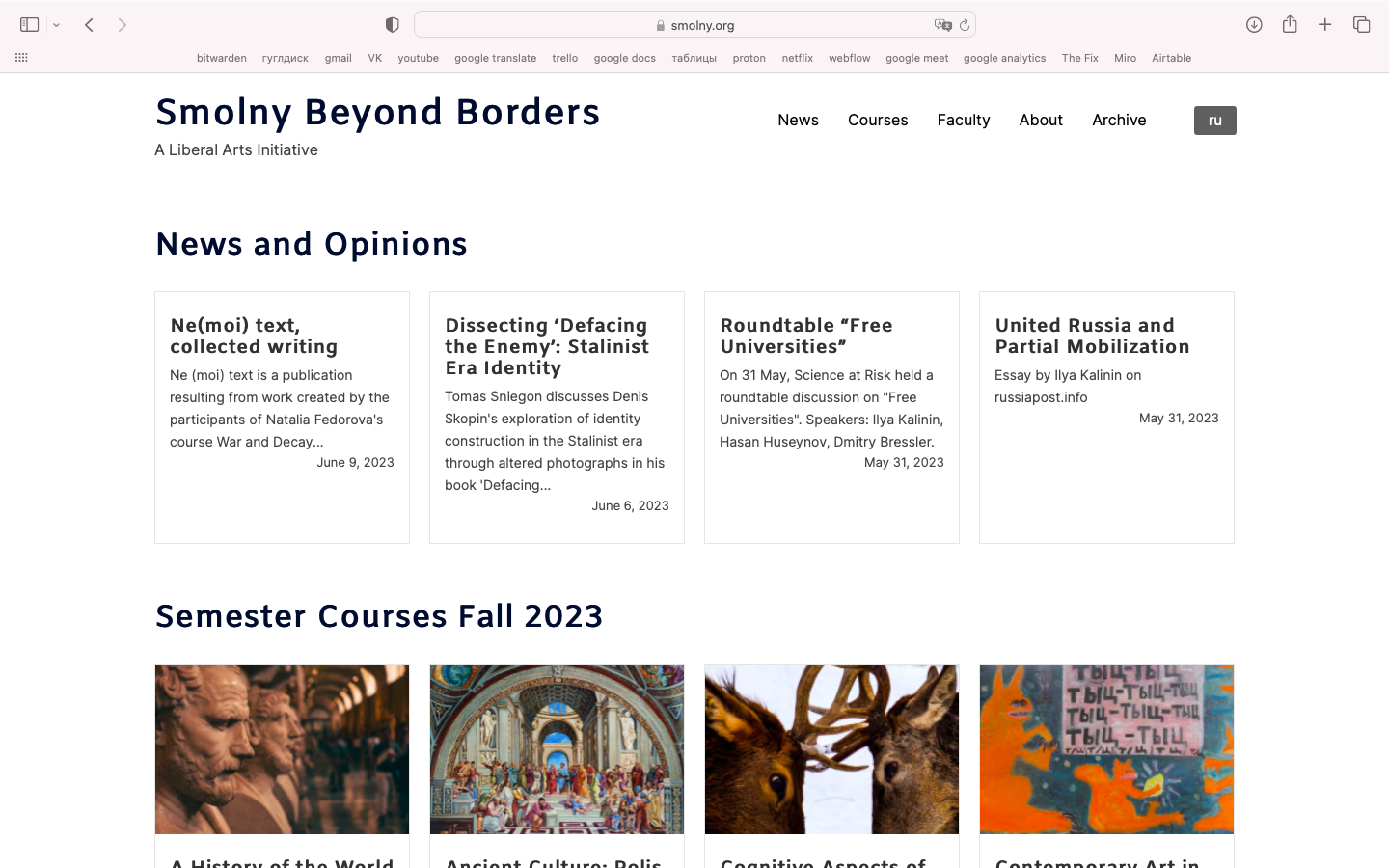Toggle the Safari sidebar
This screenshot has height=868, width=1389.
point(29,25)
